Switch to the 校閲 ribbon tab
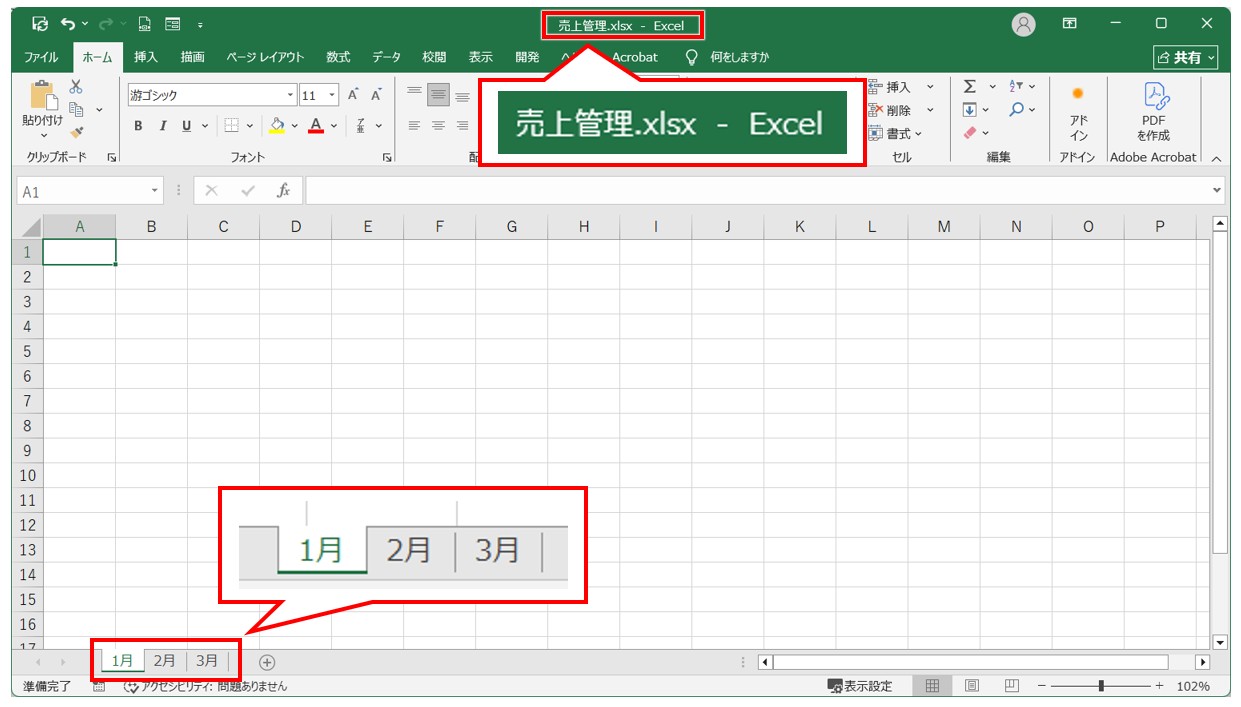The width and height of the screenshot is (1241, 707). pyautogui.click(x=434, y=57)
